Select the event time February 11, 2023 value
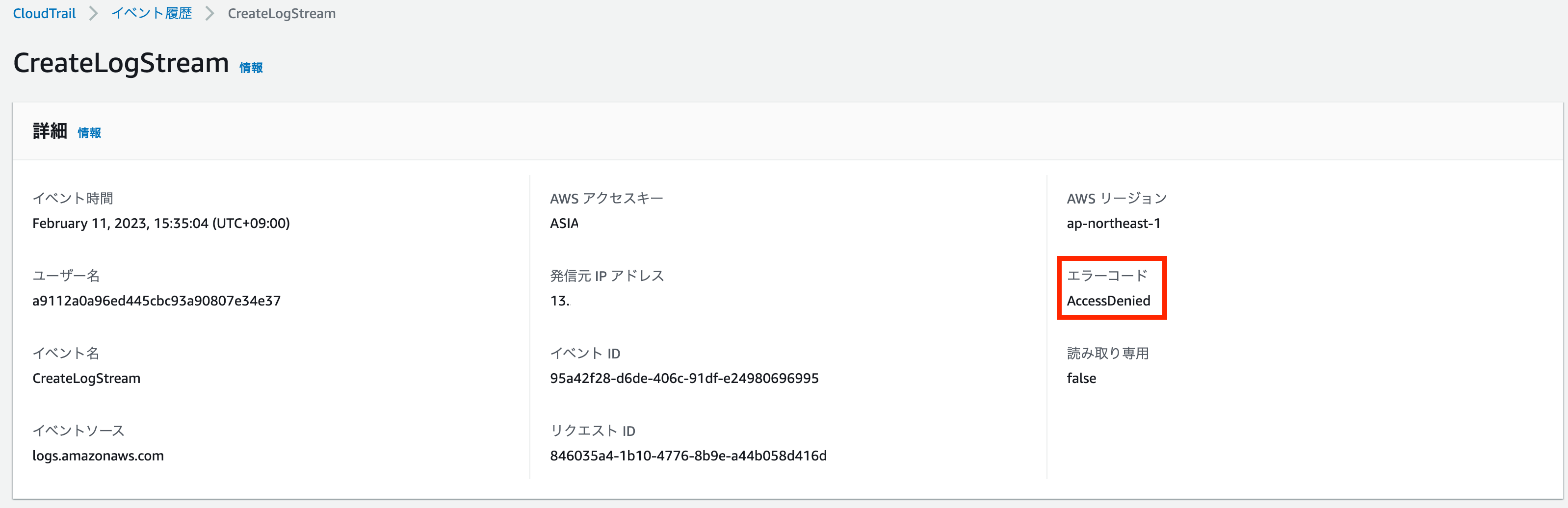This screenshot has width=1568, height=508. 161,223
